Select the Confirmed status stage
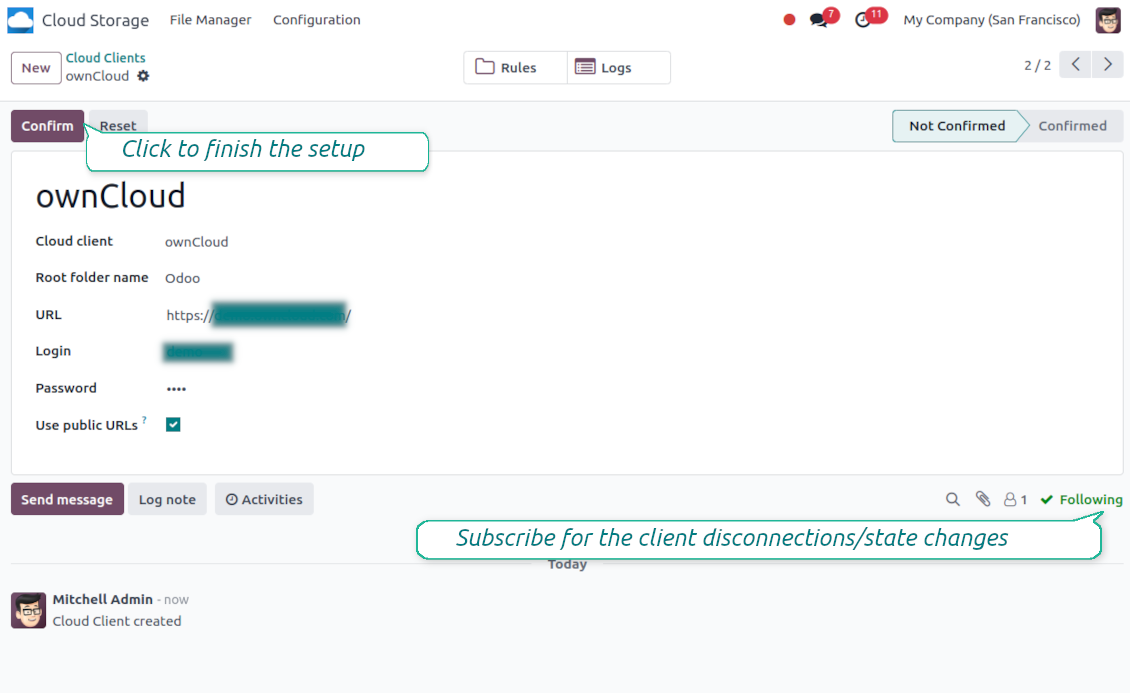The height and width of the screenshot is (693, 1130). point(1072,126)
